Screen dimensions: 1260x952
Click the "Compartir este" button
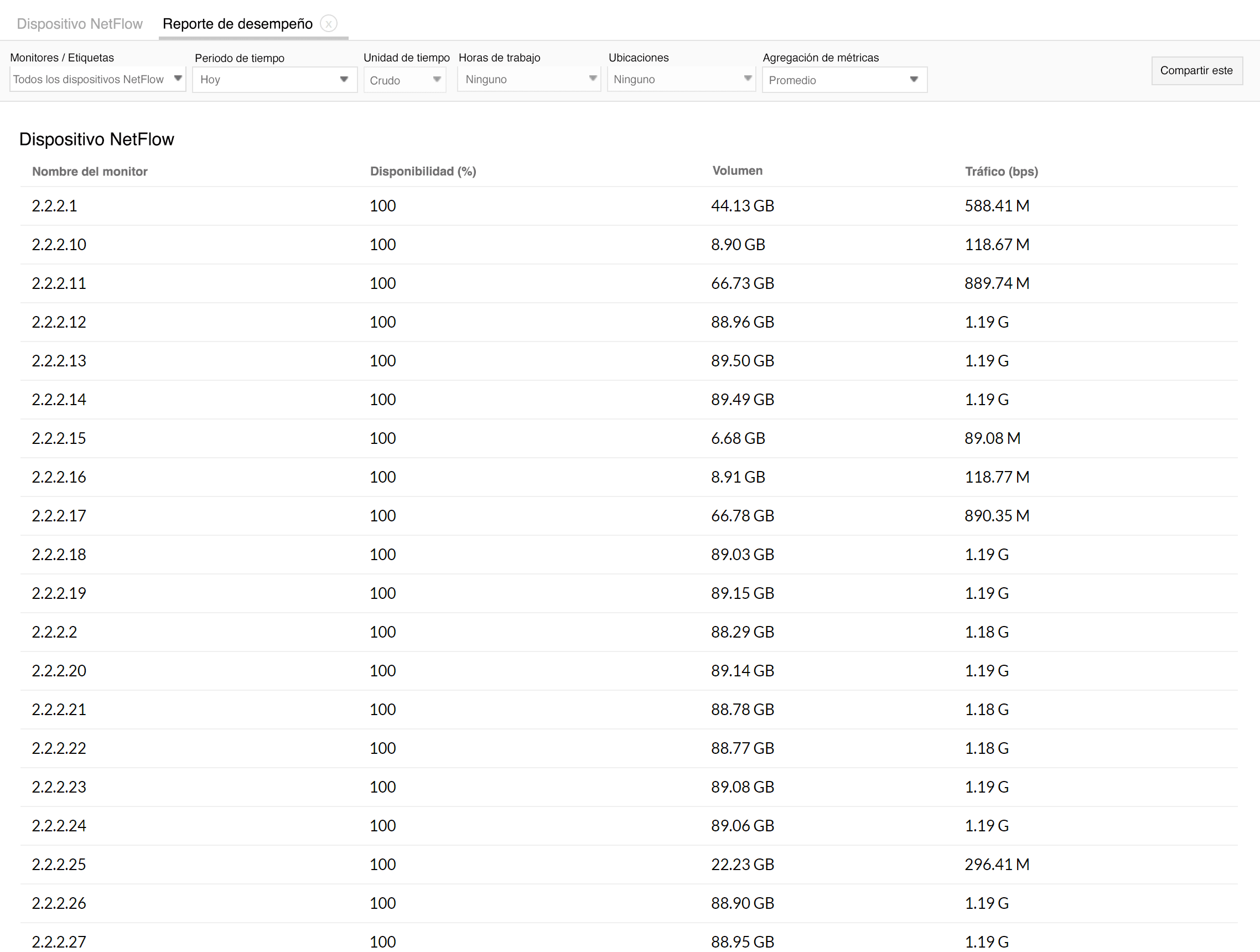click(x=1196, y=71)
